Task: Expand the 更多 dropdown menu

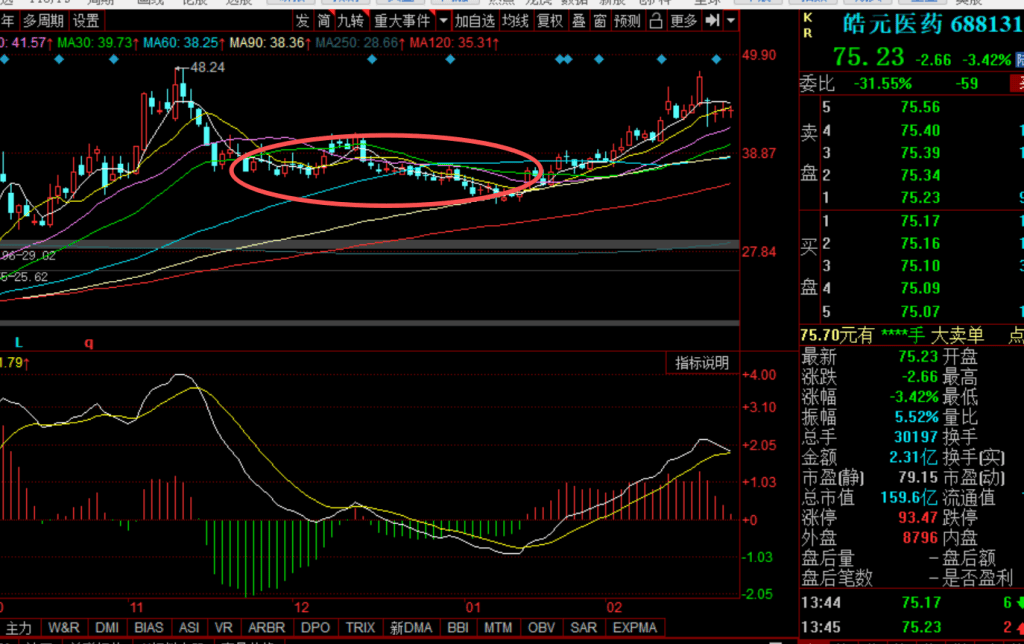Action: tap(683, 20)
